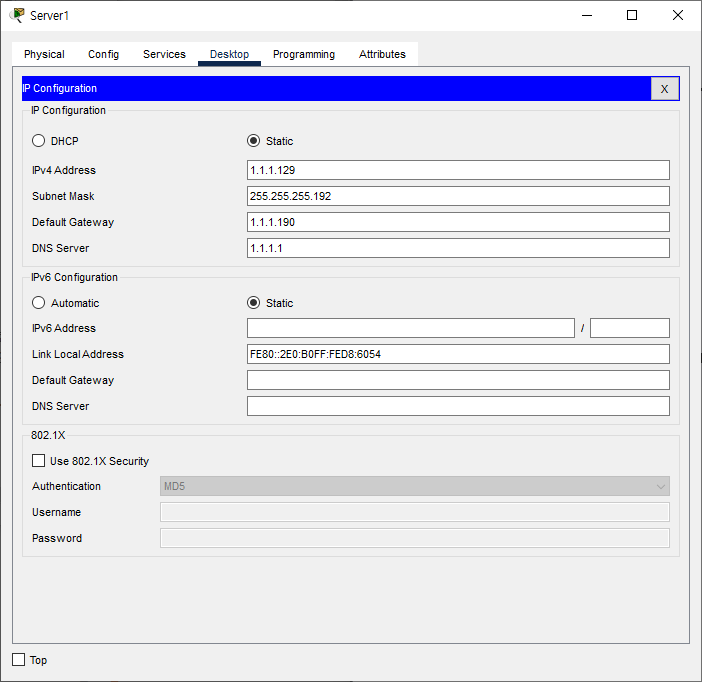
Task: Click the Link Local Address field
Action: (x=458, y=354)
